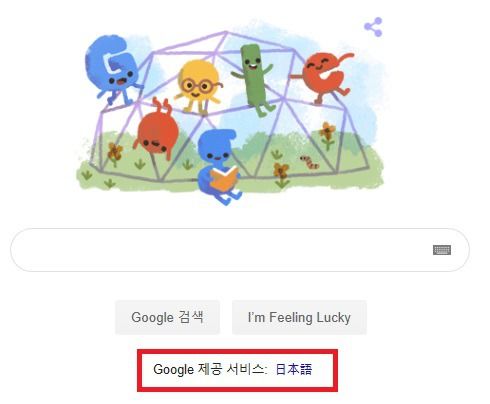Click the orange flower below the red e character
Viewport: 490px width, 404px height.
(328, 135)
